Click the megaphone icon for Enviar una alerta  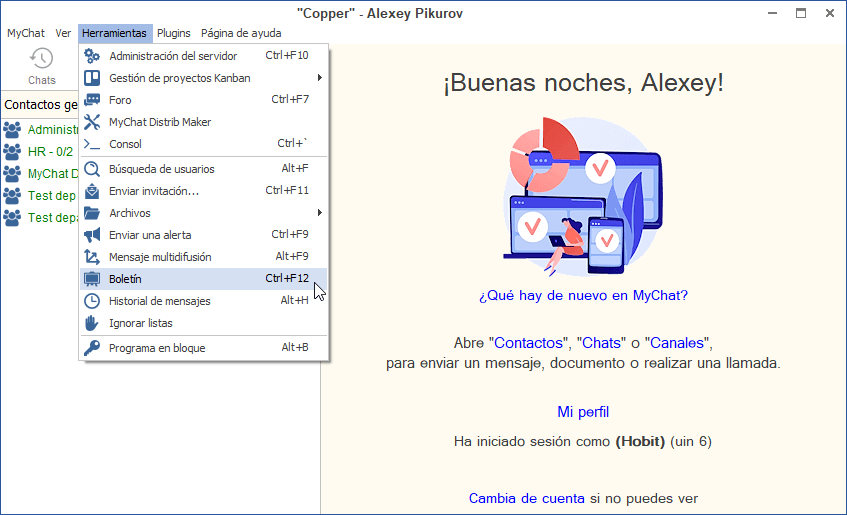click(x=92, y=235)
